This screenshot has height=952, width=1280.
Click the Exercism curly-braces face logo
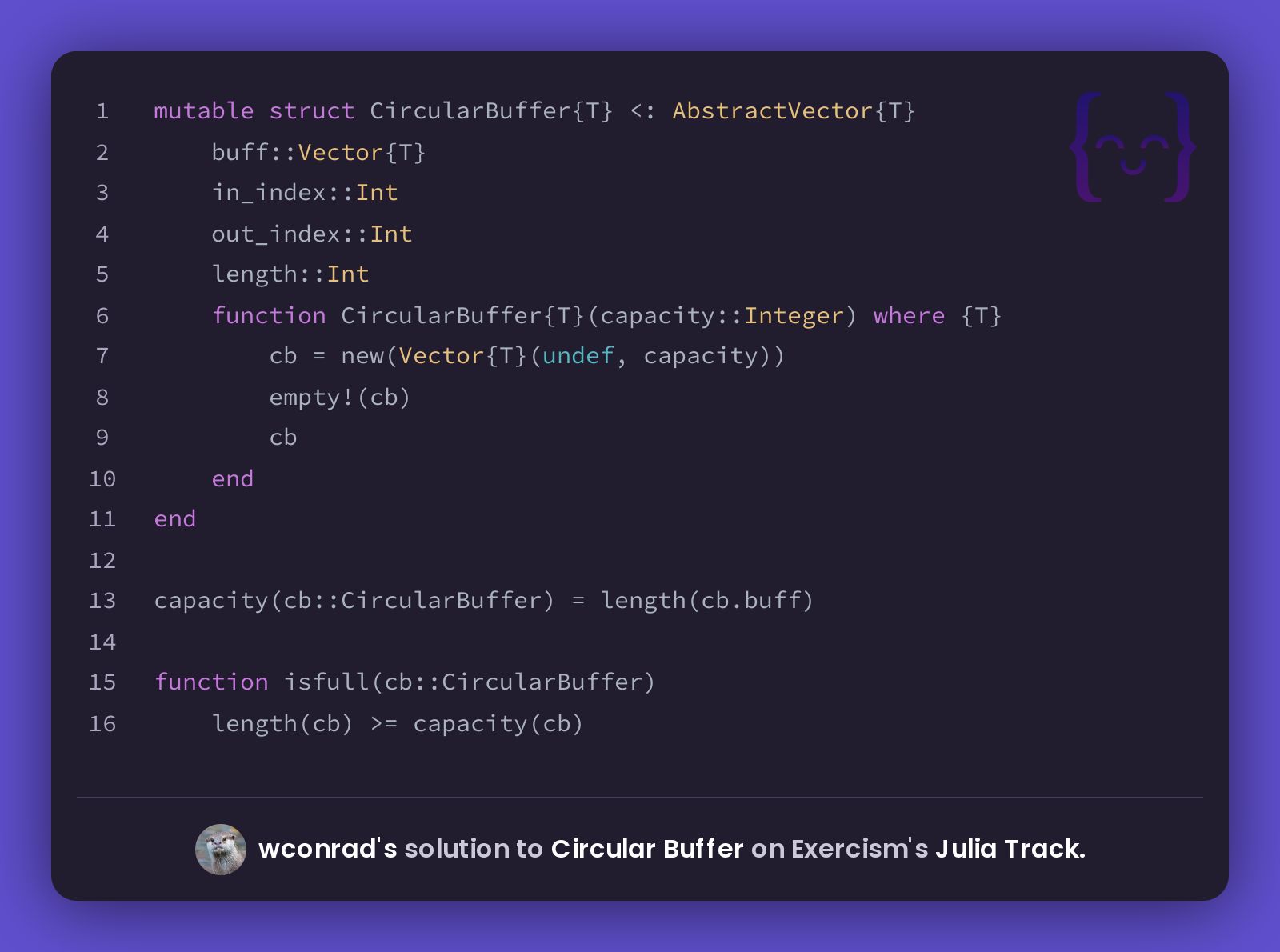point(1133,148)
